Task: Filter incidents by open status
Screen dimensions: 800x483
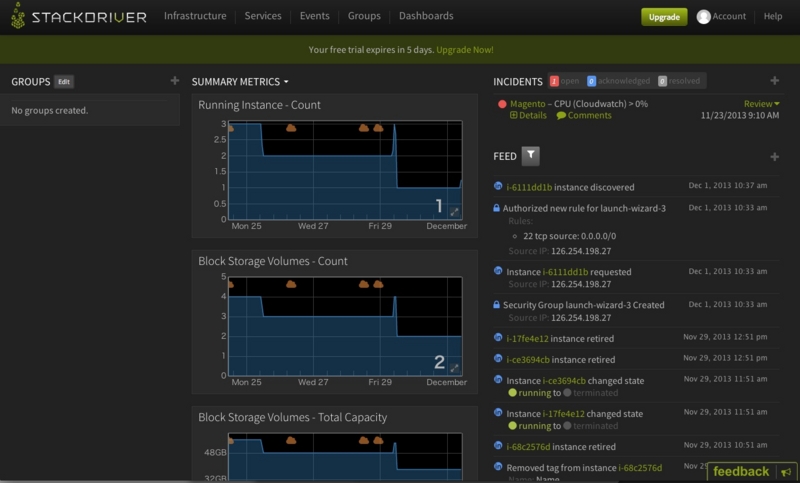Action: 564,81
